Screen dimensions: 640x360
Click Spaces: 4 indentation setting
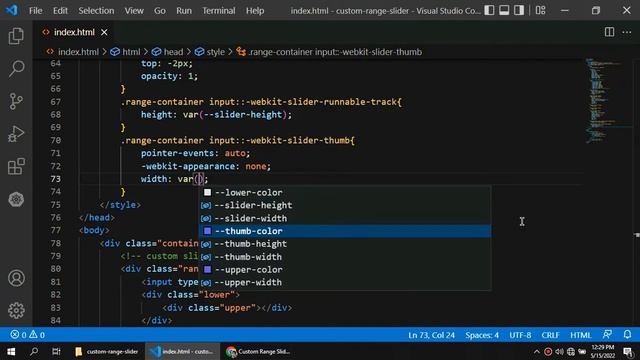(482, 335)
